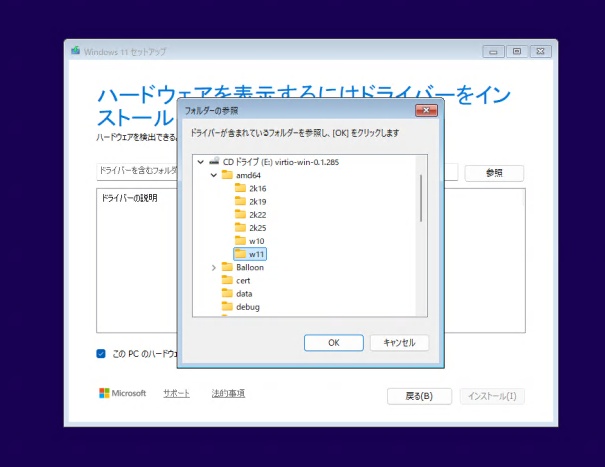605x467 pixels.
Task: Select the 2k19 folder icon
Action: (240, 201)
